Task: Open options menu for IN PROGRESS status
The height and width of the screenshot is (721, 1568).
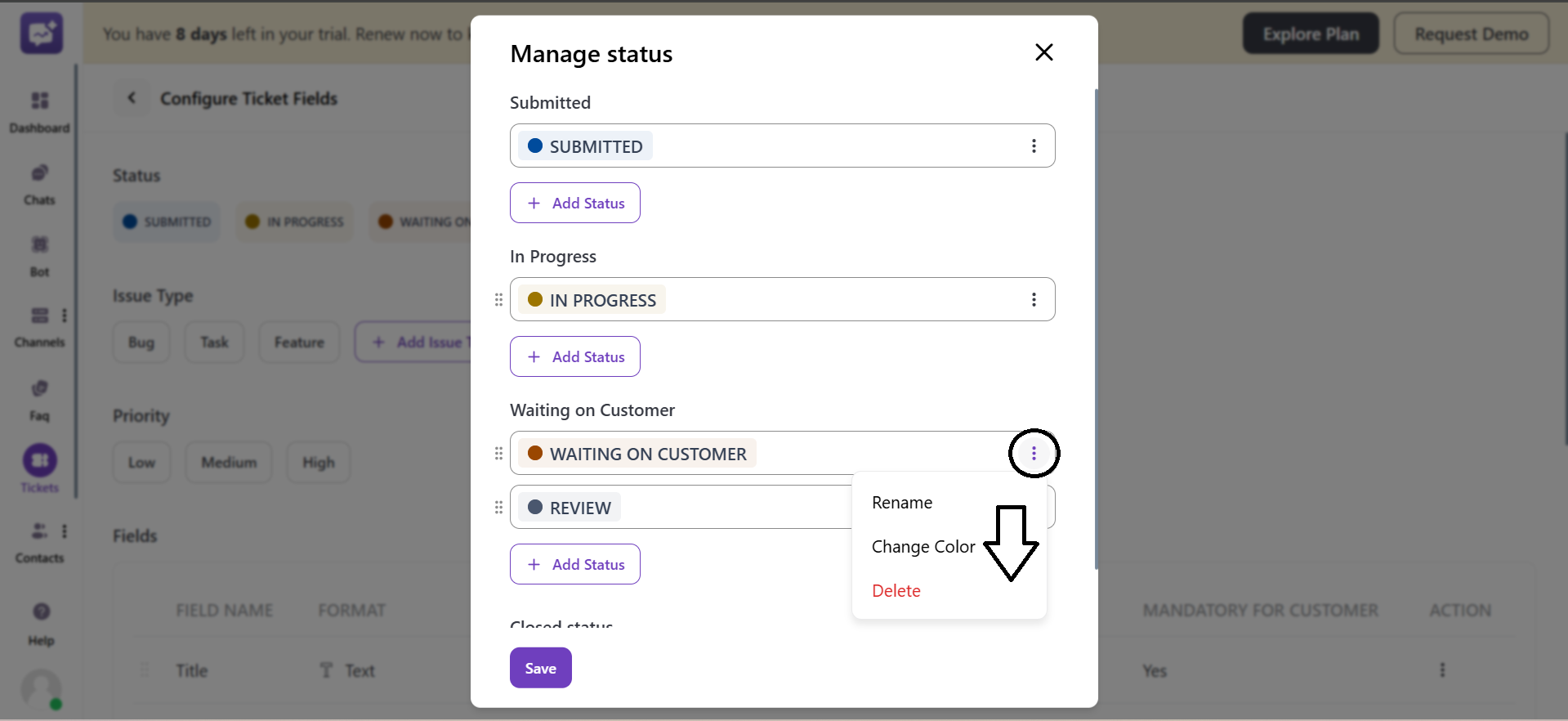Action: [1034, 300]
